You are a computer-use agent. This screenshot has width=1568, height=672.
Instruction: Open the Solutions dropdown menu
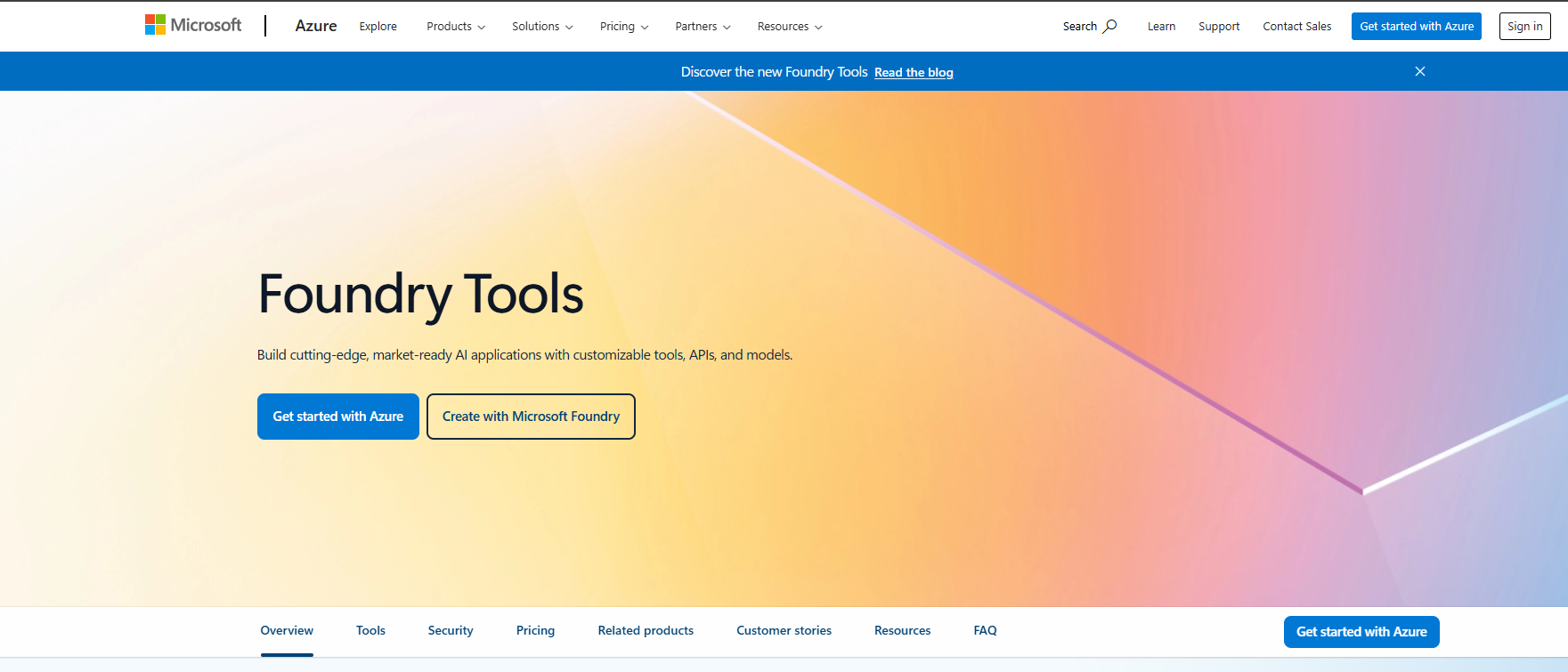pos(542,27)
